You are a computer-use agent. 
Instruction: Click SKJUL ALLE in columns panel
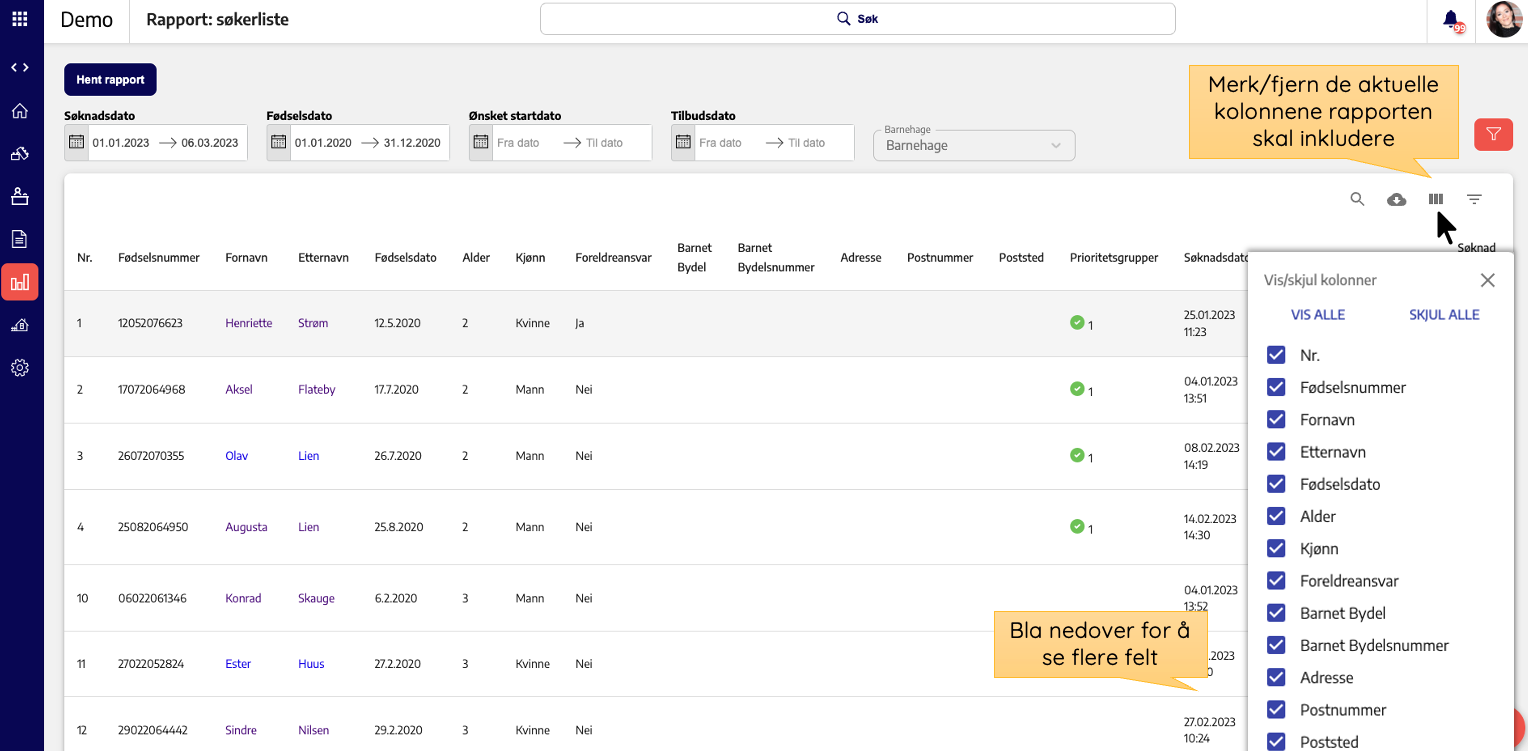1444,314
